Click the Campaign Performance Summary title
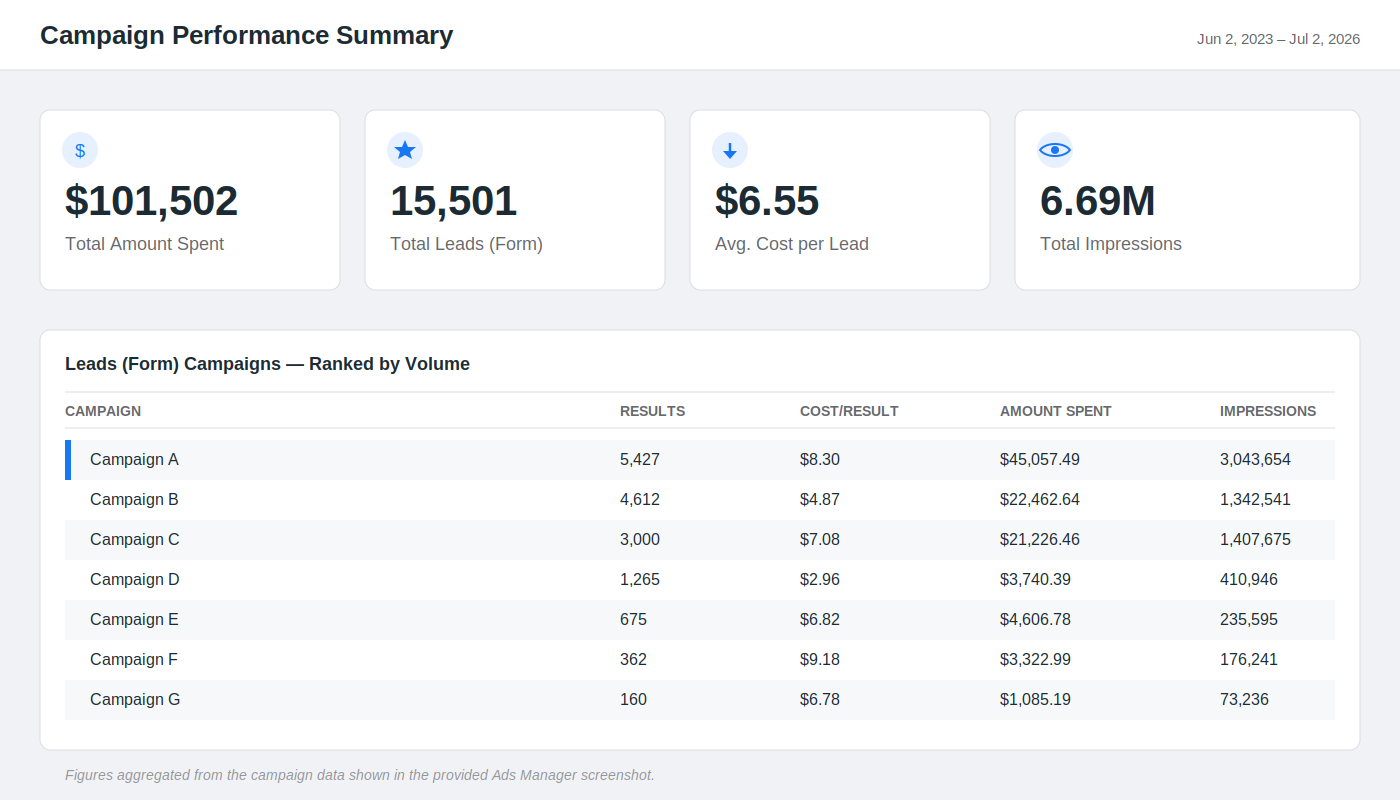Viewport: 1400px width, 800px height. 246,35
